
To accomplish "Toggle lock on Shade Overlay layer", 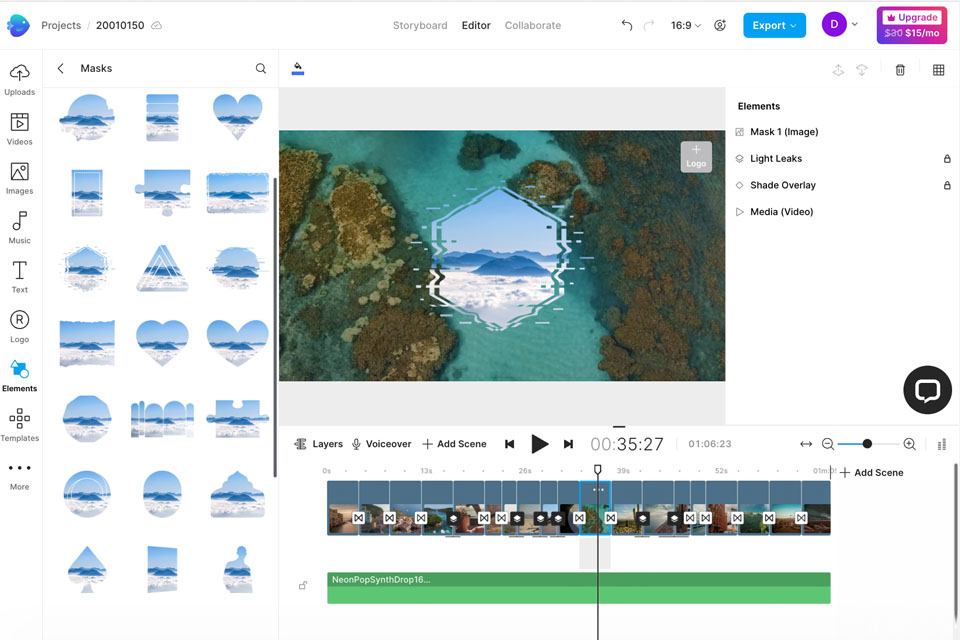I will click(946, 185).
